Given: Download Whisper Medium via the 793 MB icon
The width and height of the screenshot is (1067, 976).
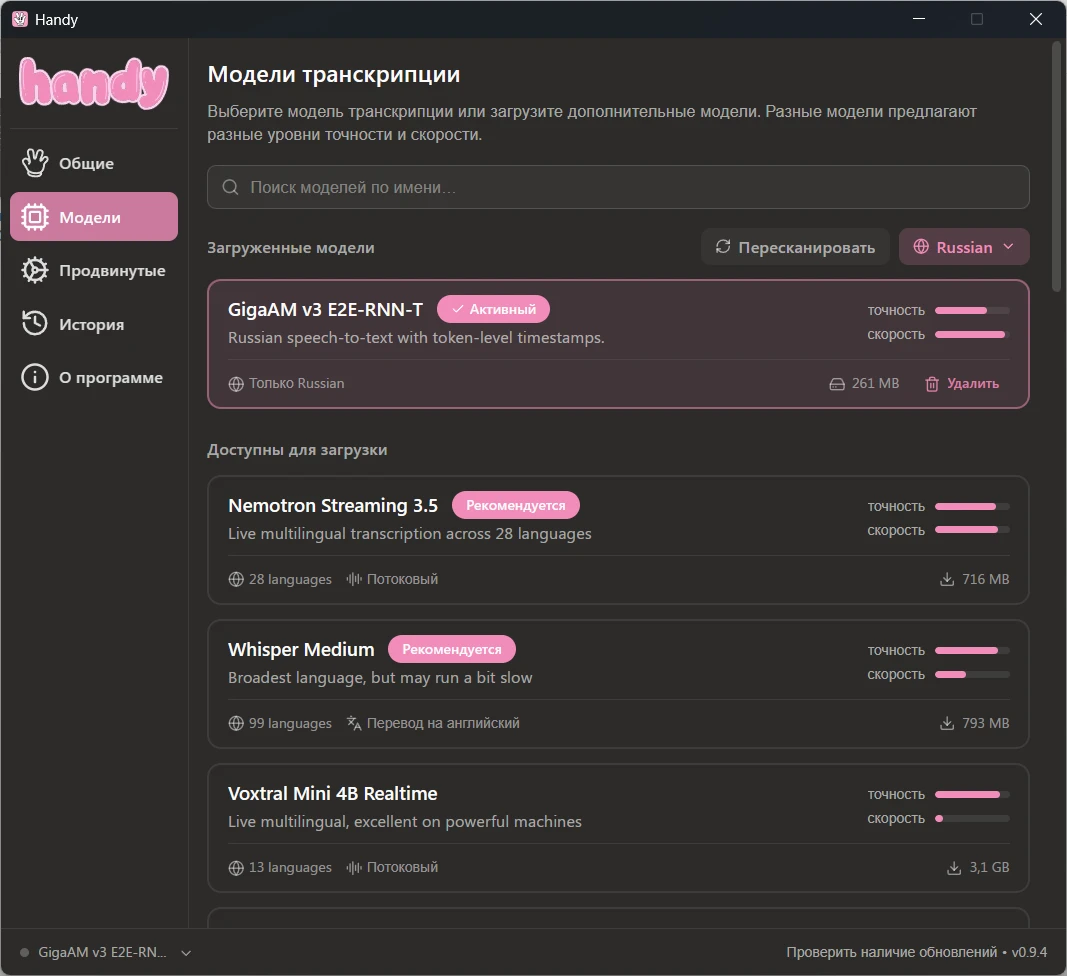Looking at the screenshot, I should pos(947,723).
